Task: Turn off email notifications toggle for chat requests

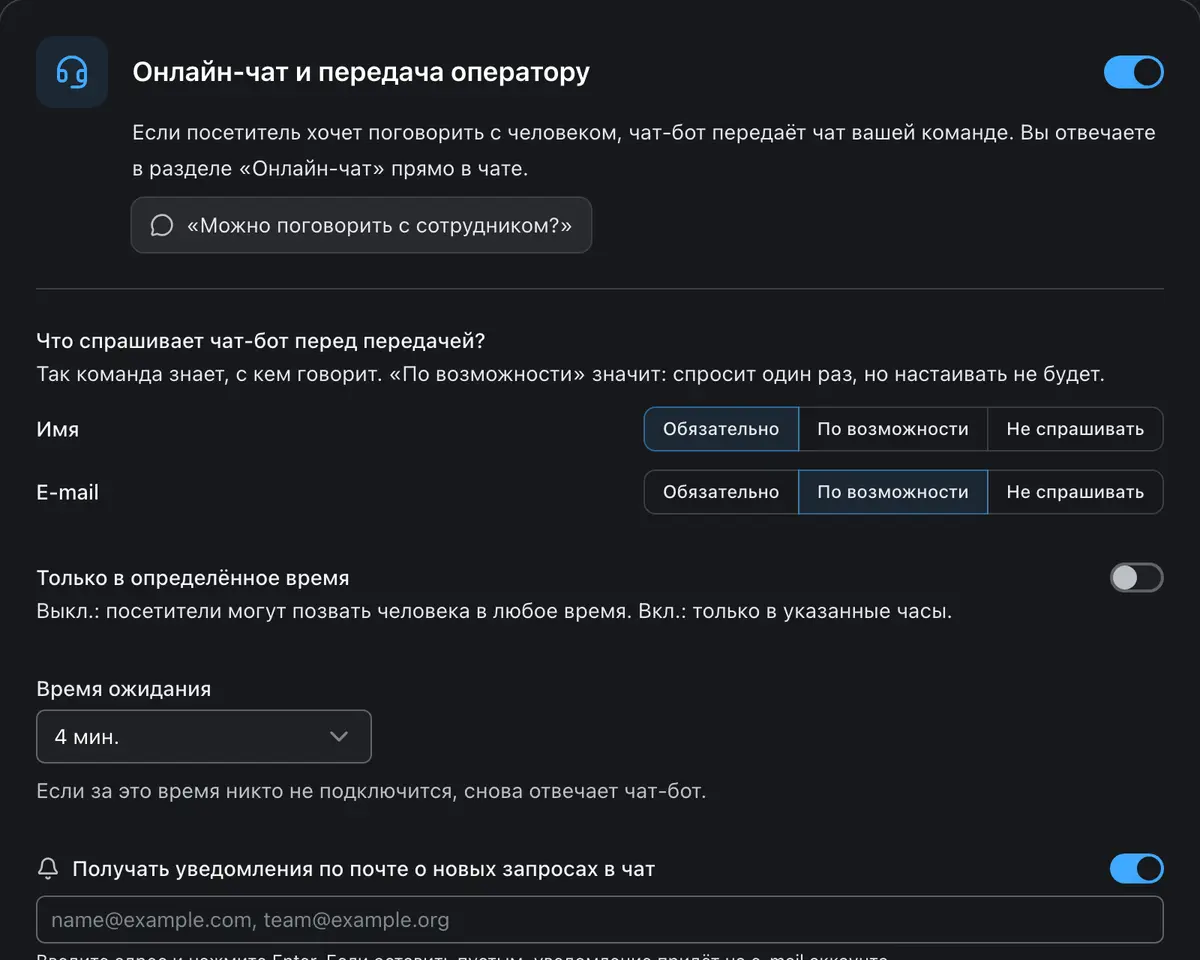Action: (x=1137, y=869)
